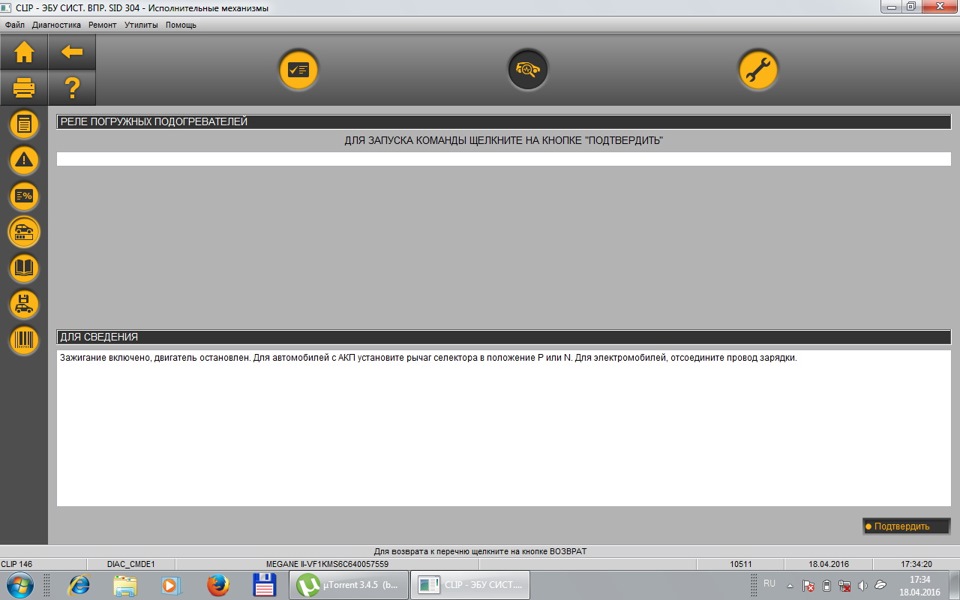
Task: Open the volume speaker tray icon
Action: 863,586
